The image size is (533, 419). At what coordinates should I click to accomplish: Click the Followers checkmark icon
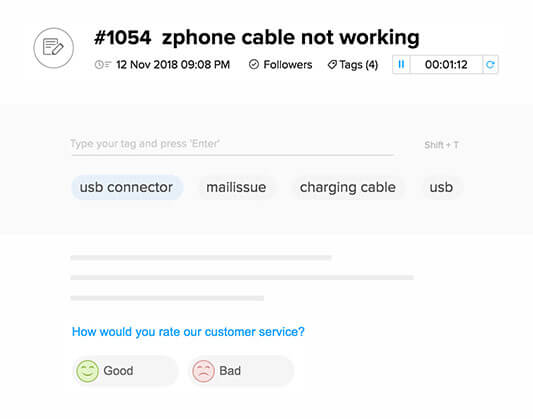pos(254,64)
